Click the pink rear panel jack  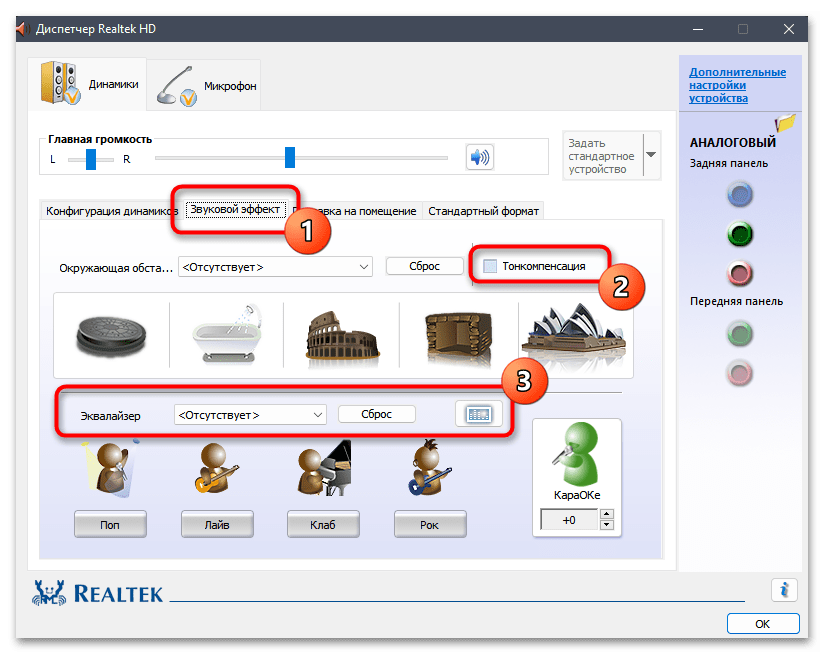(x=740, y=273)
